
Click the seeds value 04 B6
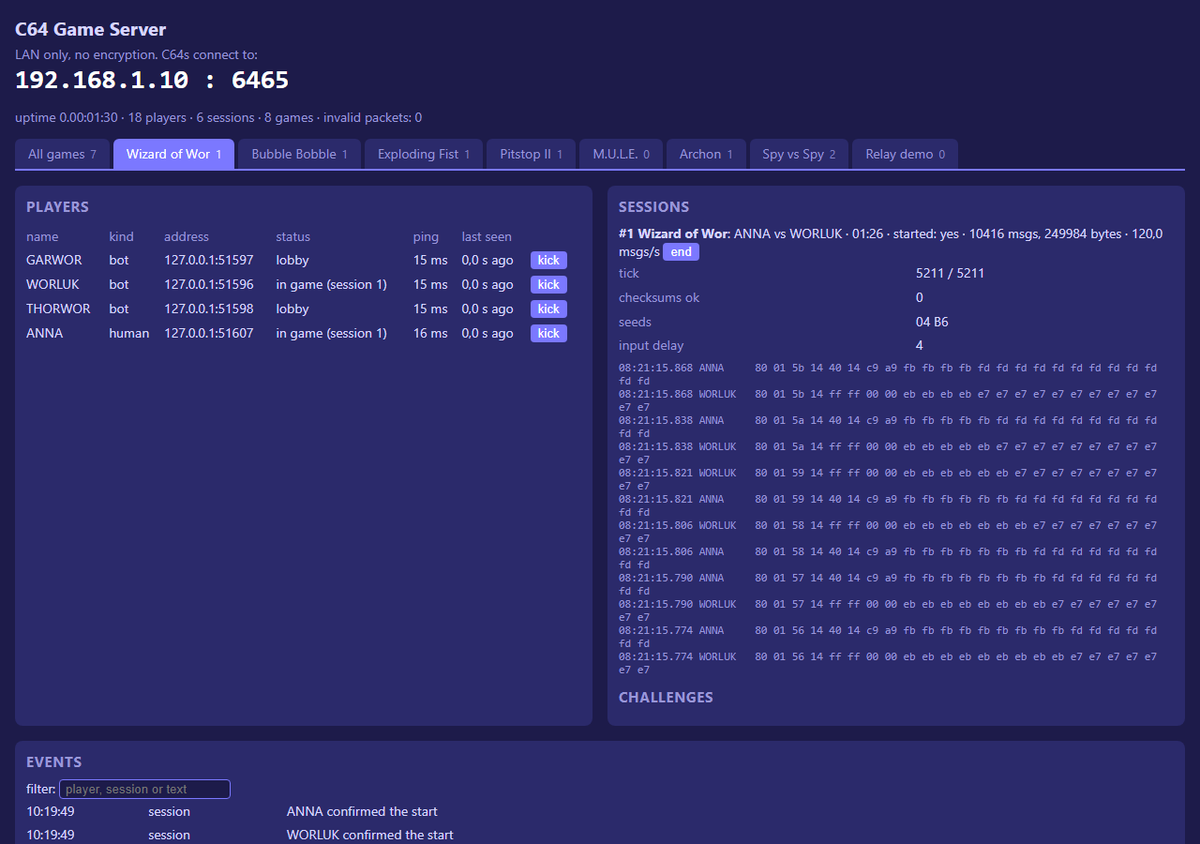pos(932,322)
